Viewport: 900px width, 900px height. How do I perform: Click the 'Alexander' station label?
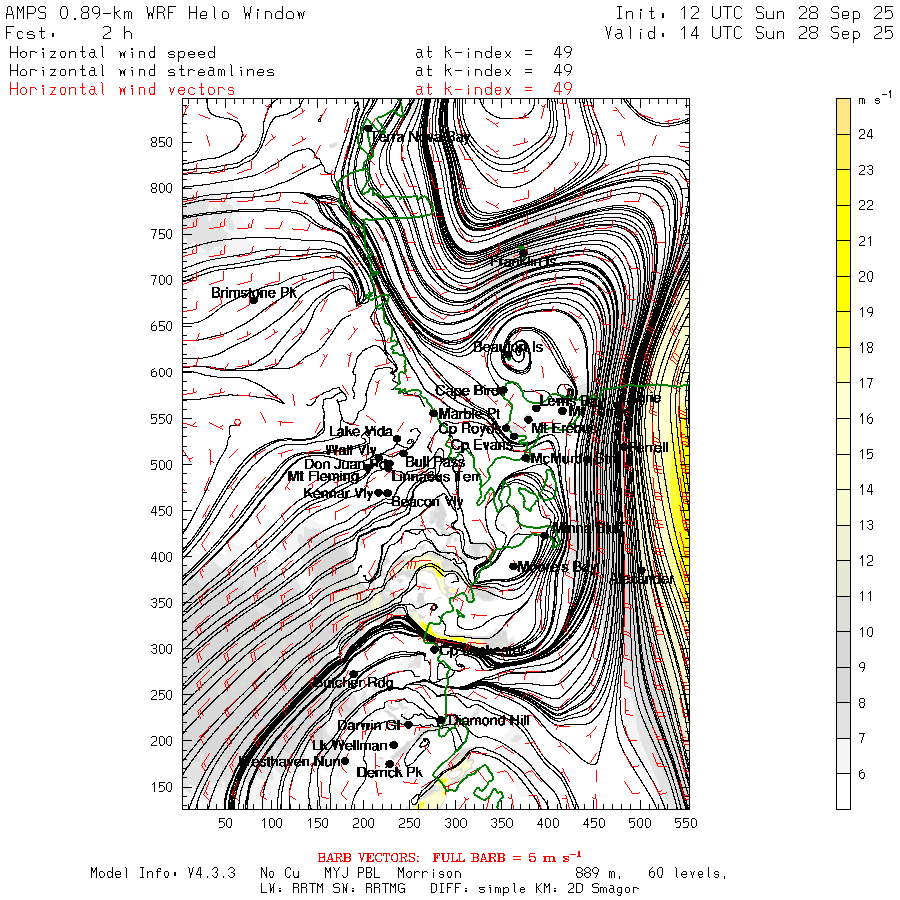[641, 579]
